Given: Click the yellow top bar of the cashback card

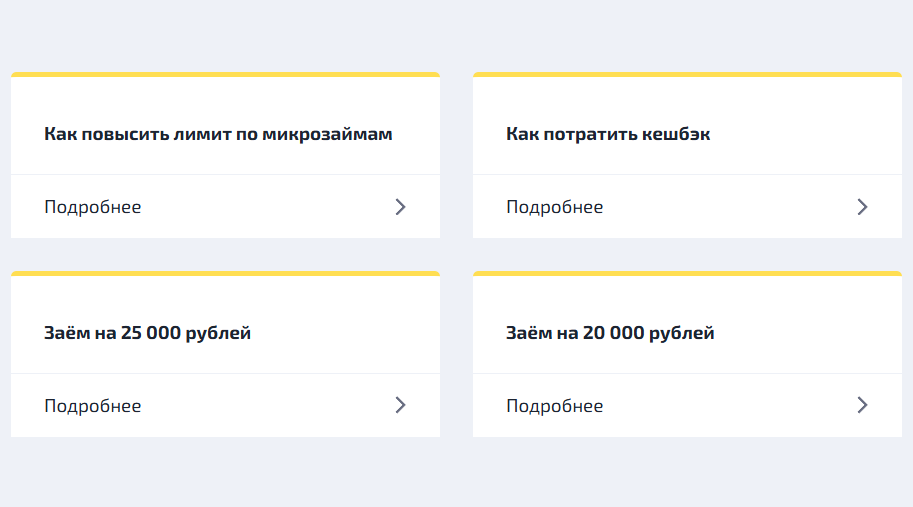Looking at the screenshot, I should 687,74.
